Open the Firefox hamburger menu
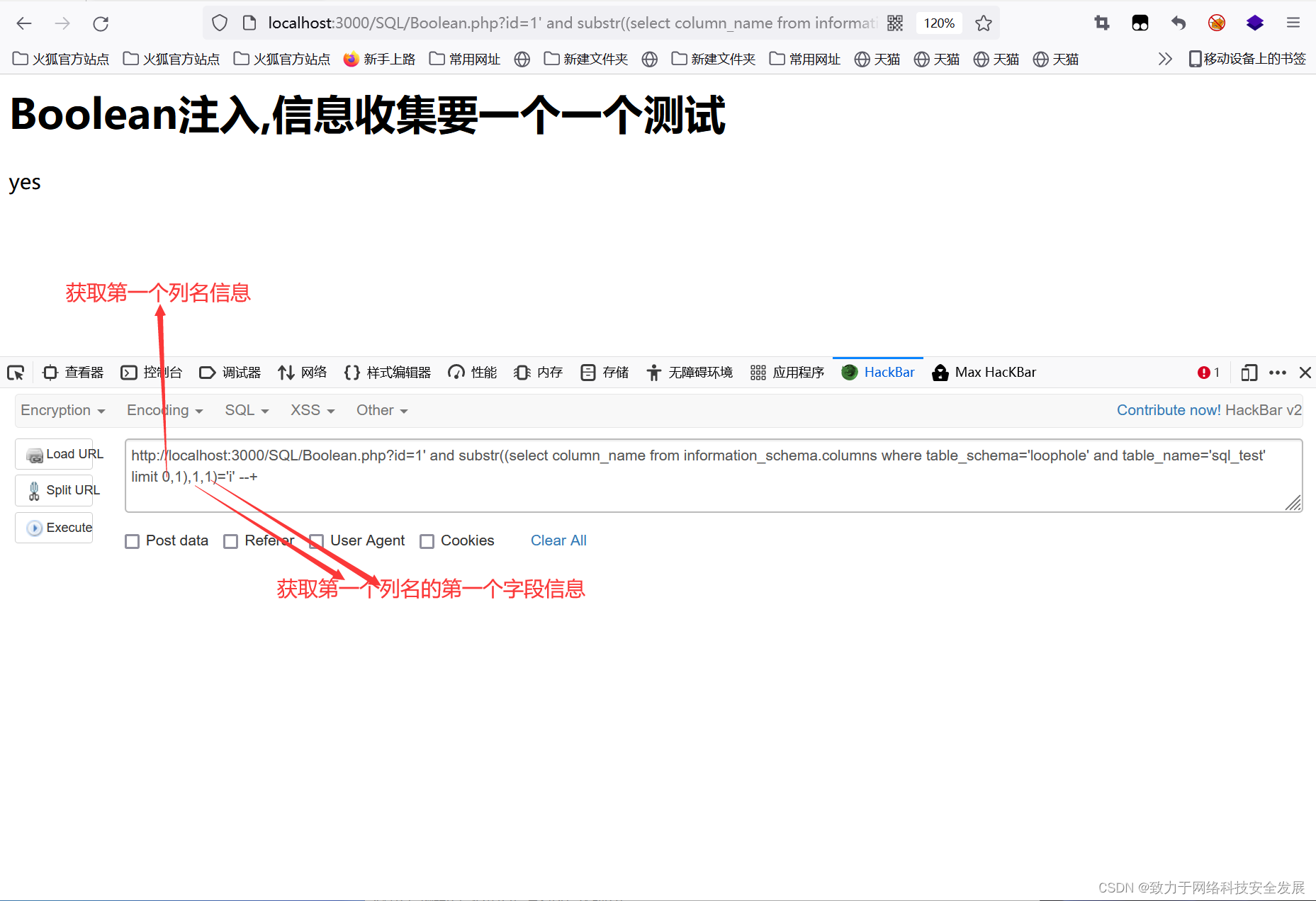 pos(1293,22)
